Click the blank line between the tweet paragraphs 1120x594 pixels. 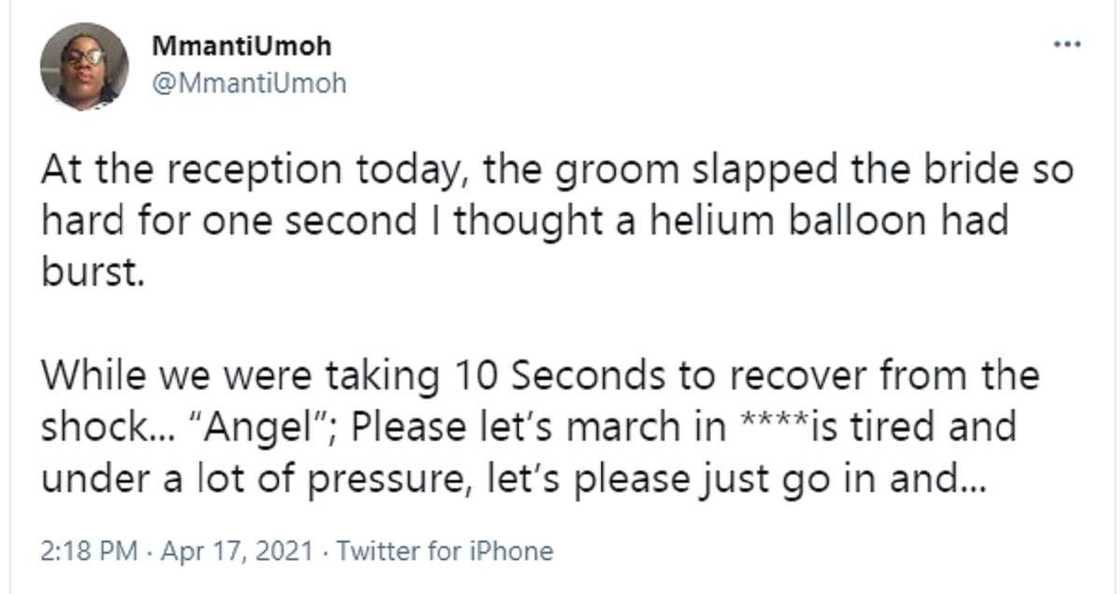[x=540, y=323]
